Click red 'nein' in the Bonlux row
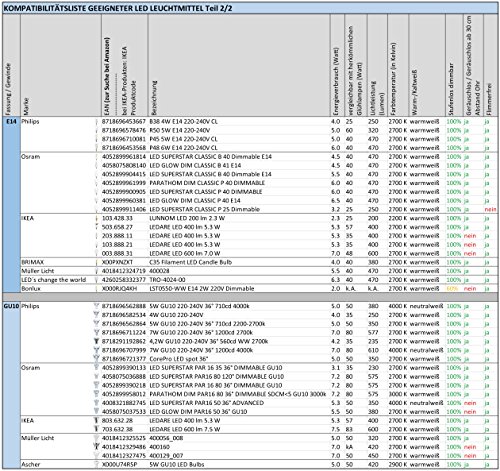This screenshot has height=471, width=500. [470, 288]
